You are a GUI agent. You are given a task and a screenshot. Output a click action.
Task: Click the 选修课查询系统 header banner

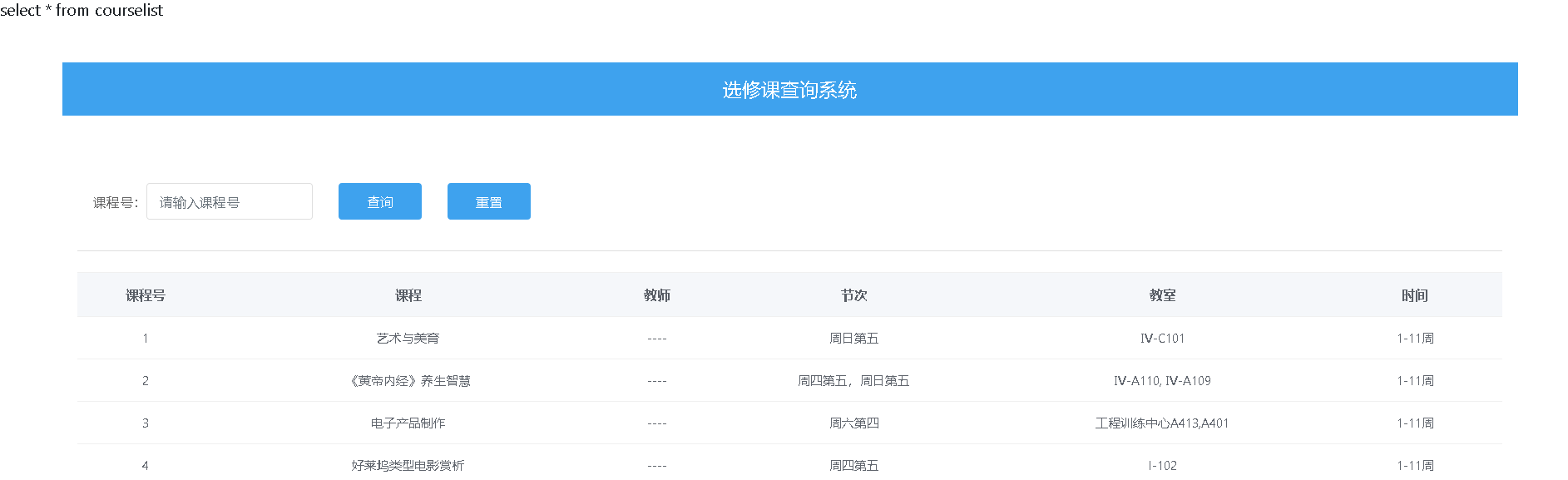coord(789,89)
